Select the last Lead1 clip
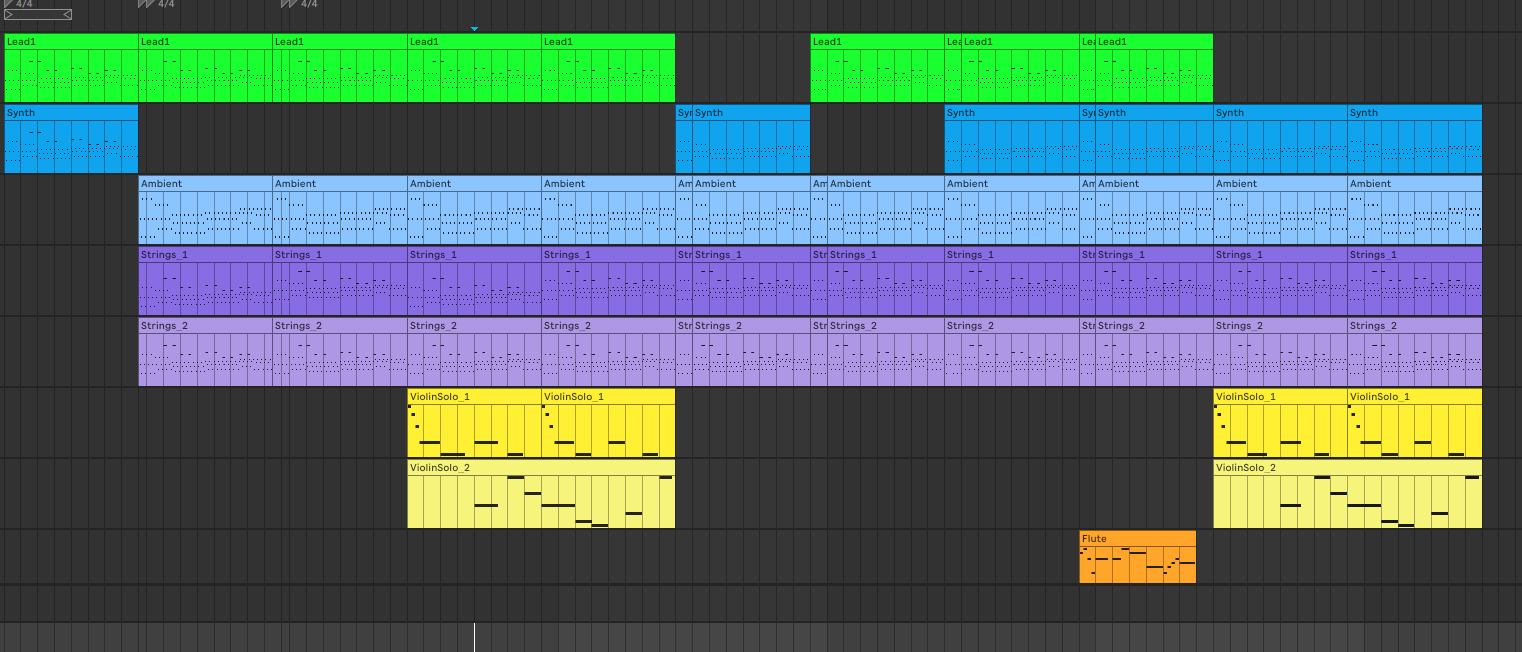 tap(1154, 68)
